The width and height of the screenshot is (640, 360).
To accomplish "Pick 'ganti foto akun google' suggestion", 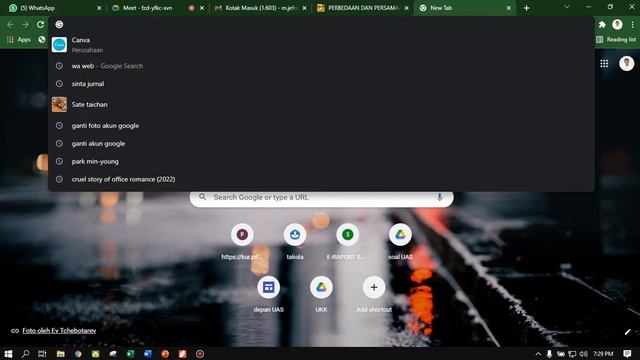I will click(x=321, y=126).
